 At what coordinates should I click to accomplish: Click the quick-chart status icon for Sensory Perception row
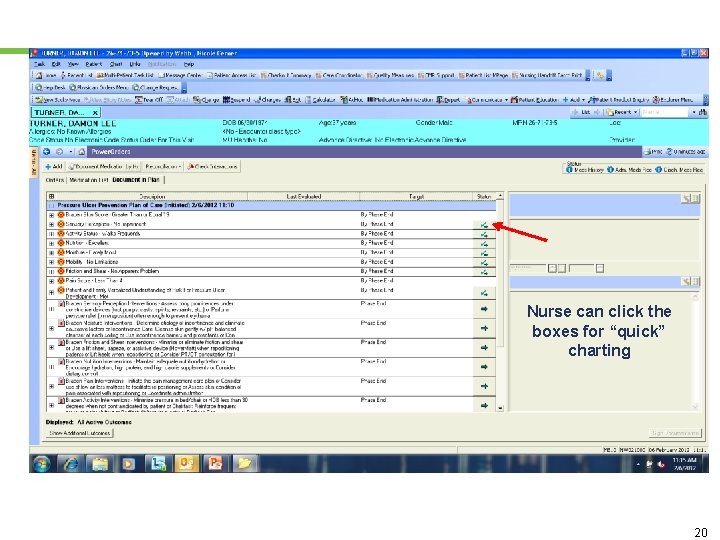(484, 225)
